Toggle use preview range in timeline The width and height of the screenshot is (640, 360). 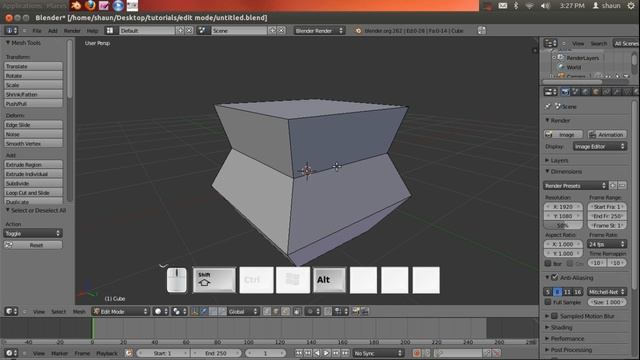[x=129, y=353]
